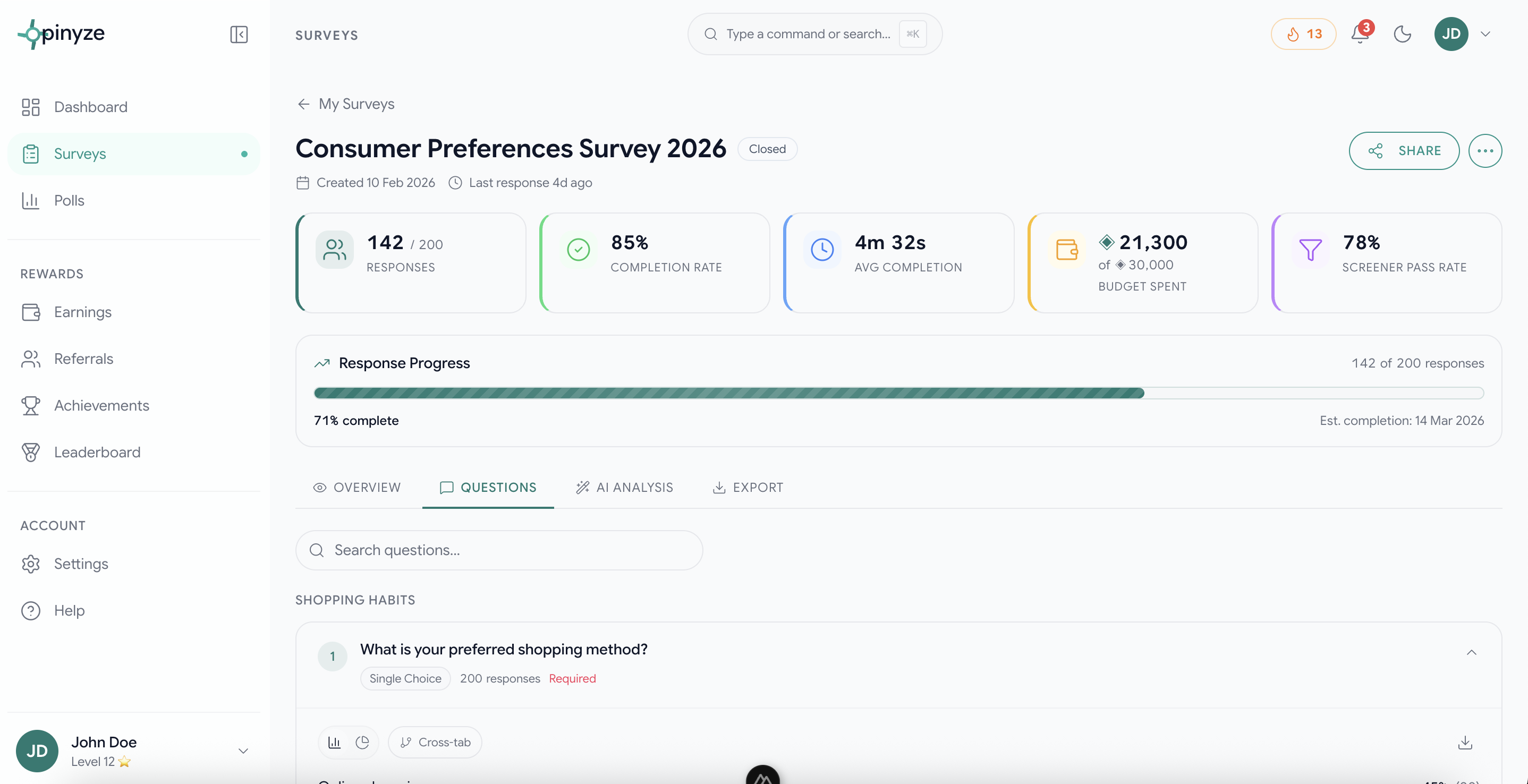Switch to the AI Analysis tab

coord(624,487)
